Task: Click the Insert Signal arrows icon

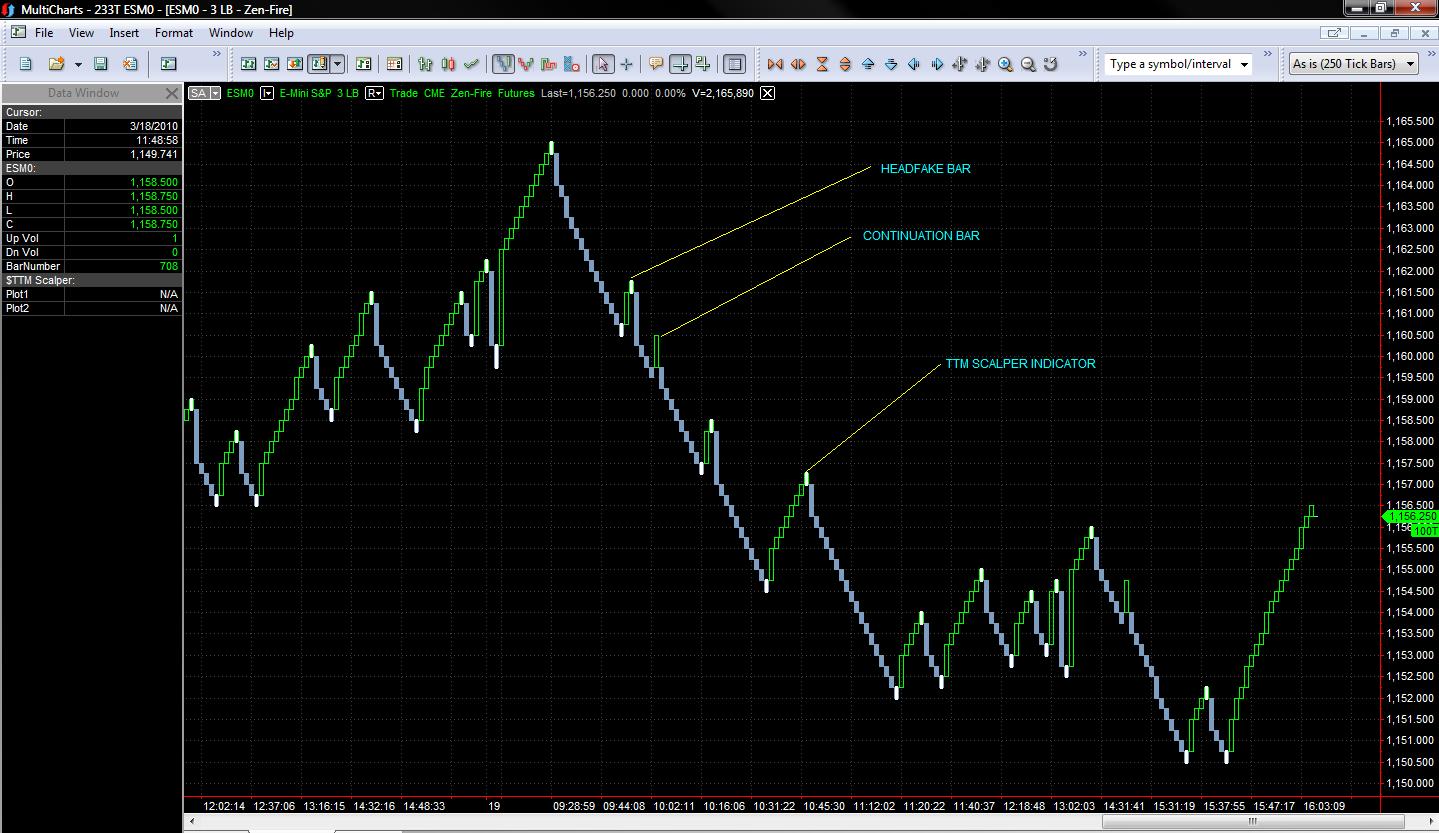Action: pyautogui.click(x=295, y=64)
